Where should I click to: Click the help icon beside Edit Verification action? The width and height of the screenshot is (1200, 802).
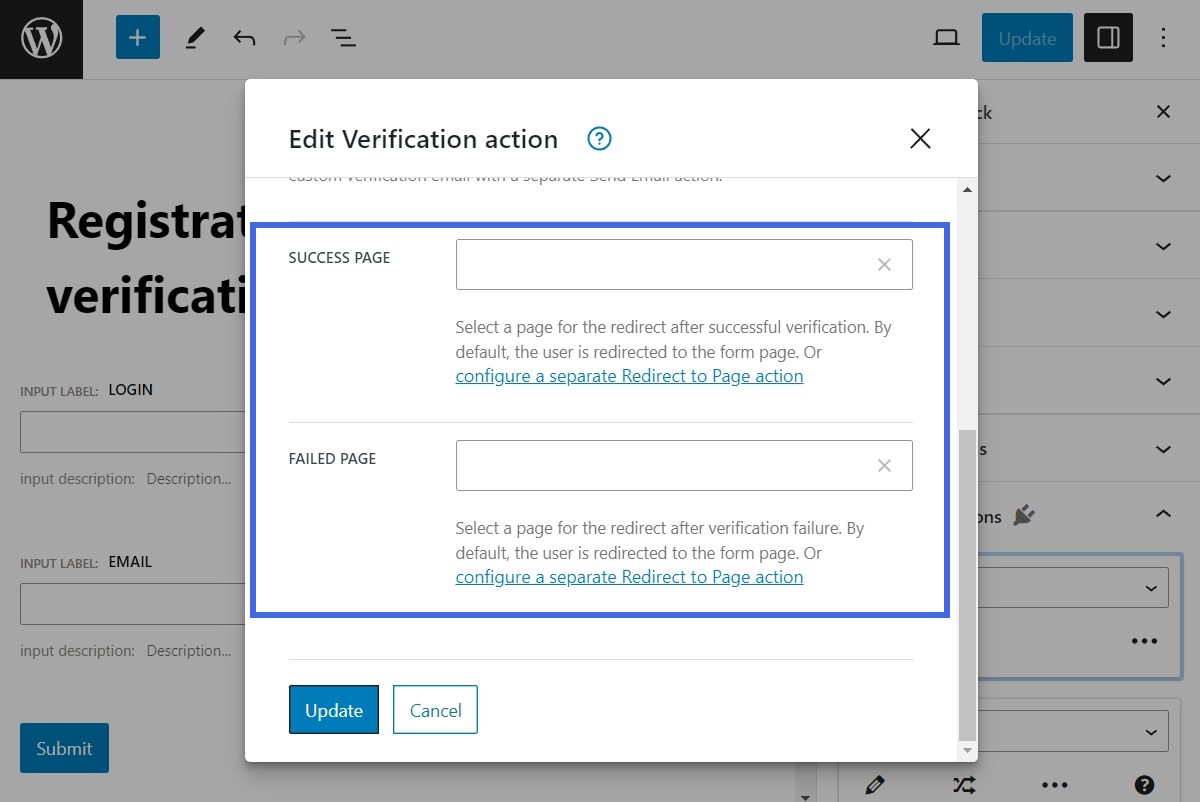coord(598,139)
